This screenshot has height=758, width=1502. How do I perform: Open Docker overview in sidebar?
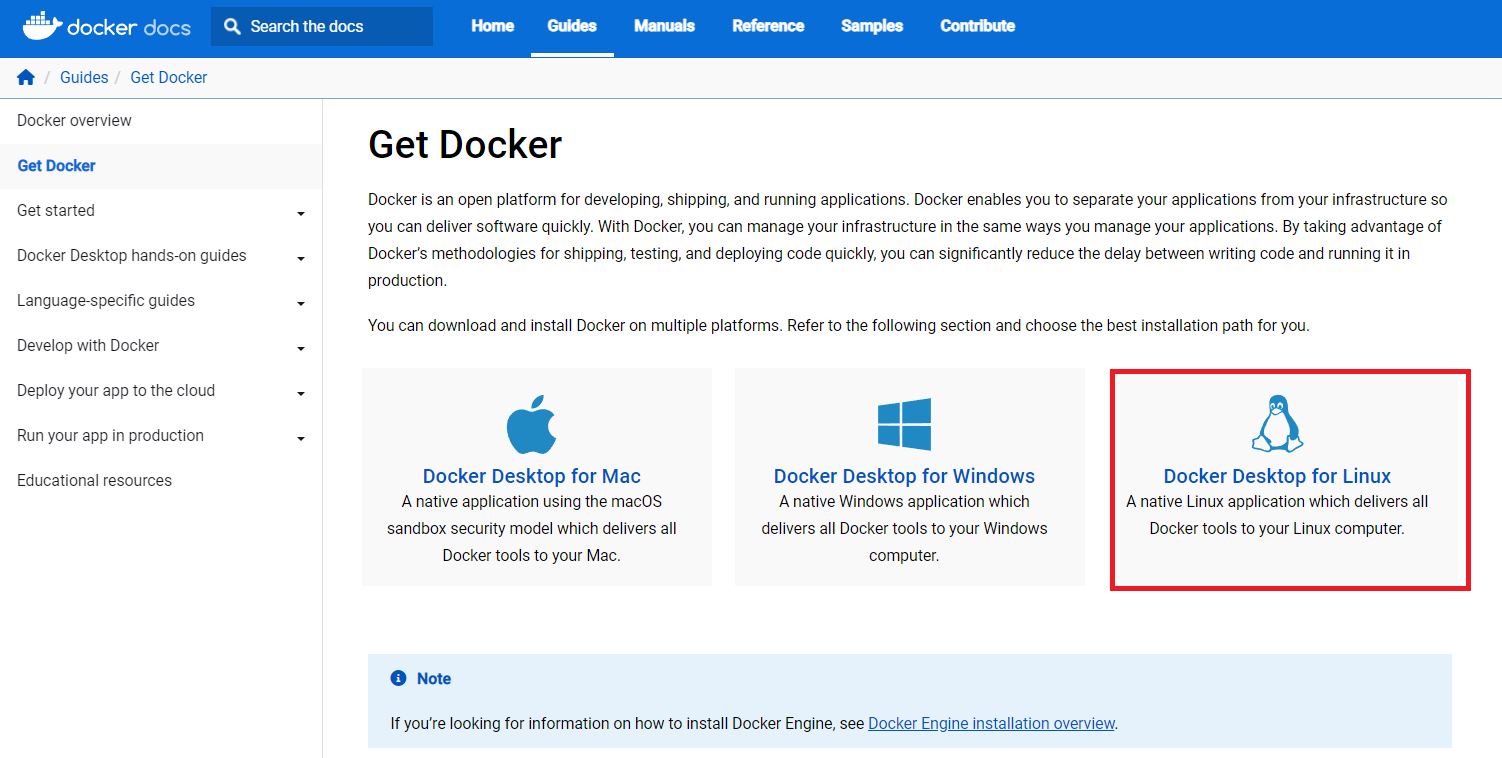click(74, 120)
